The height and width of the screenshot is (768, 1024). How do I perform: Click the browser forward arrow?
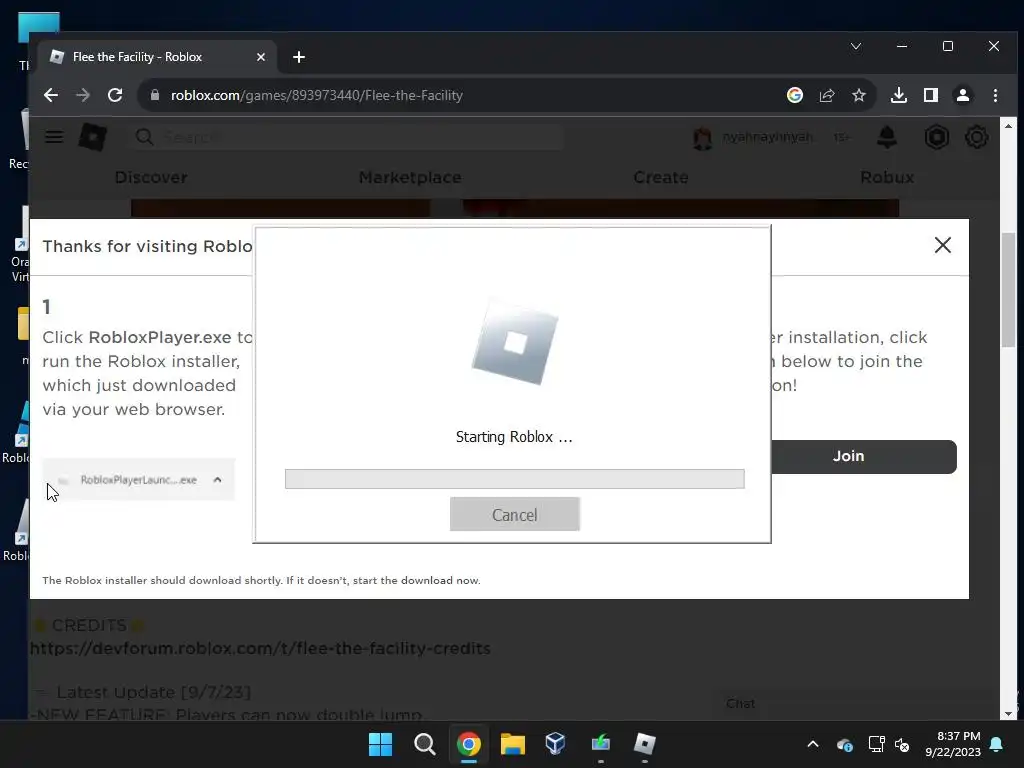tap(83, 95)
